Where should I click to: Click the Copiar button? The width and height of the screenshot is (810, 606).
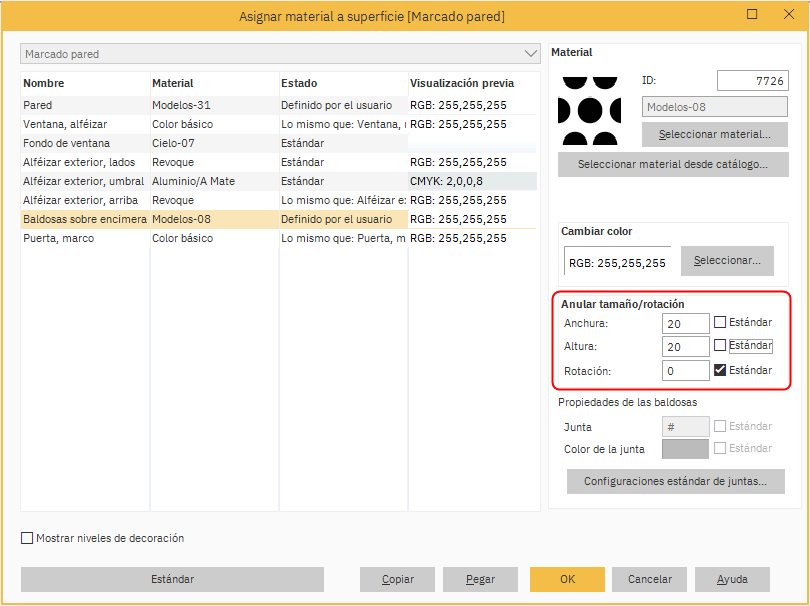[x=397, y=579]
